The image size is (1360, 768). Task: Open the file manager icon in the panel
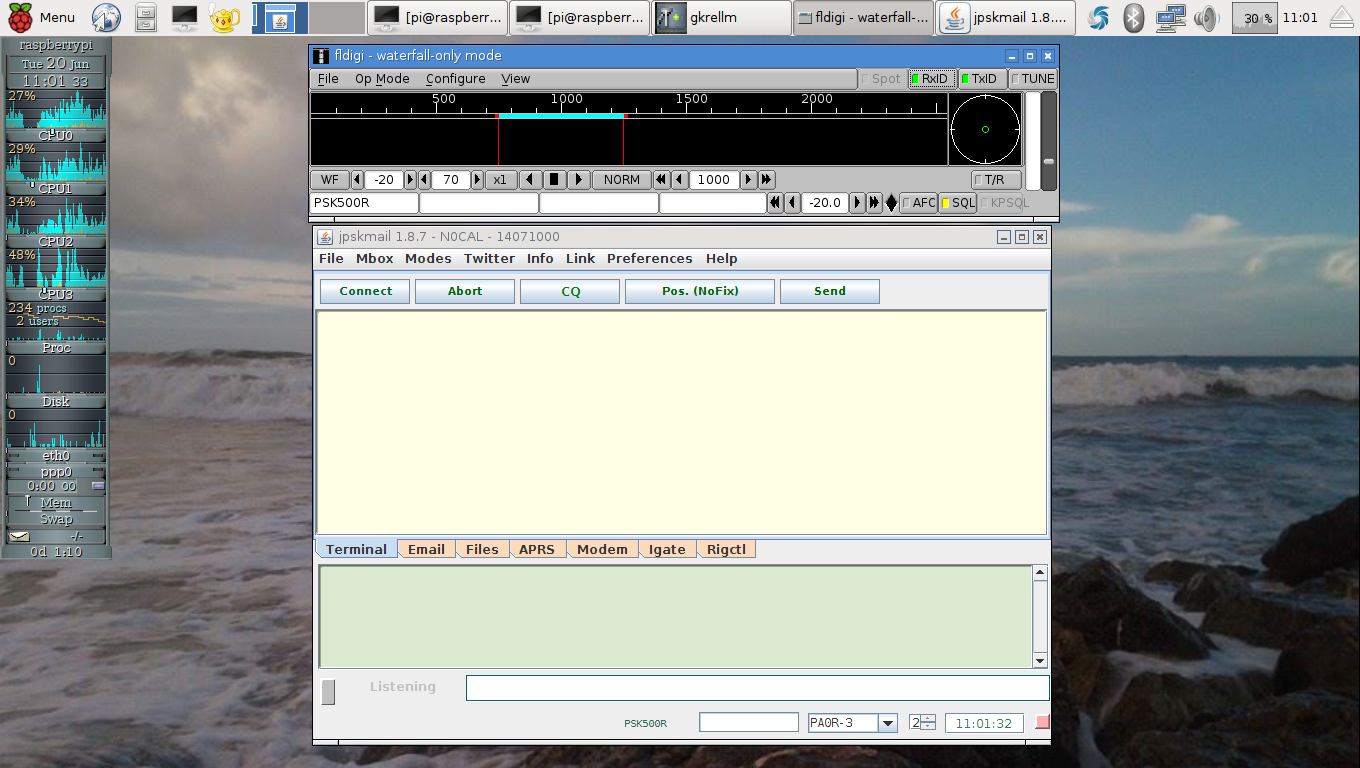point(146,17)
